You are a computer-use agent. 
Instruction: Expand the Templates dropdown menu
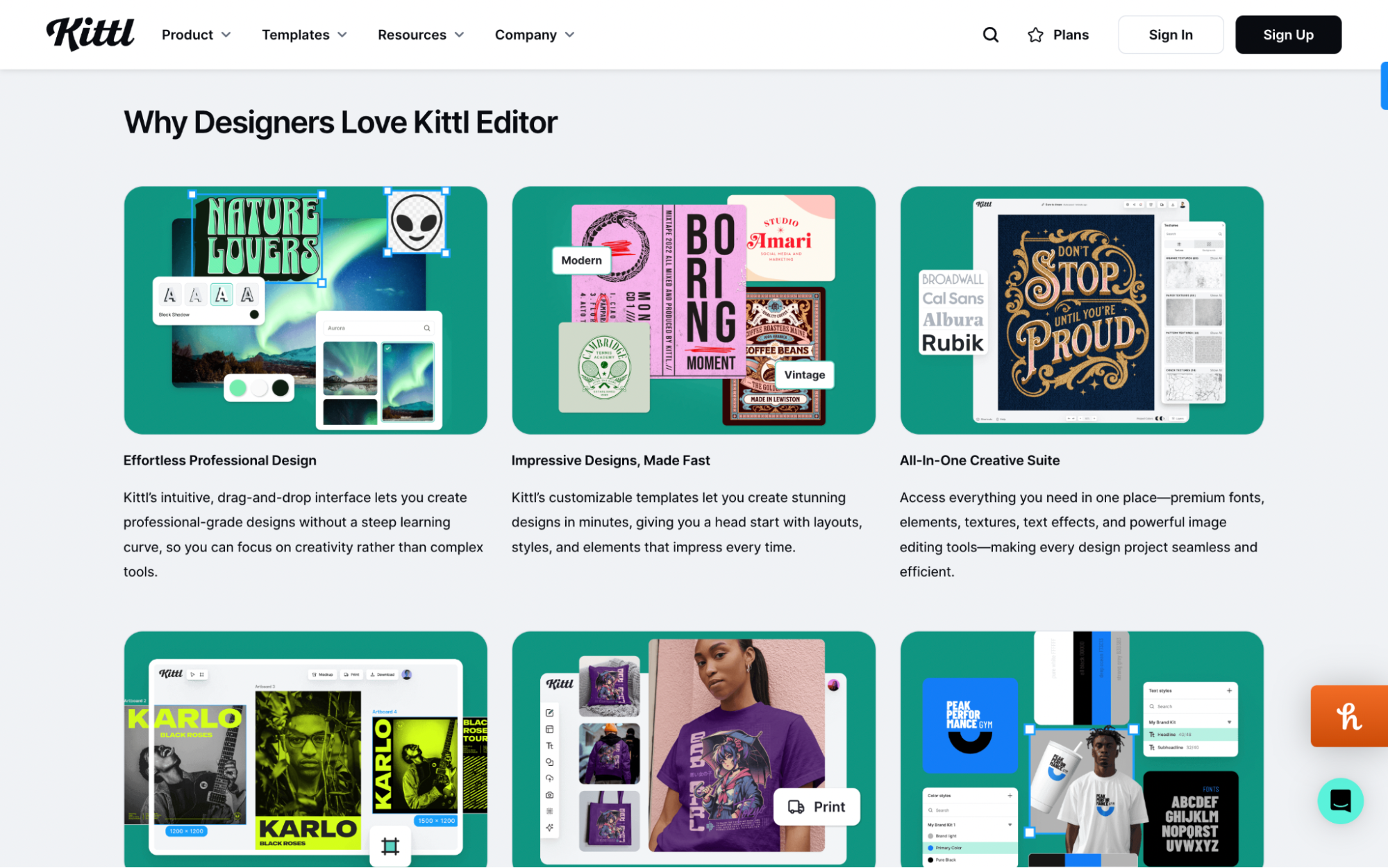[304, 35]
